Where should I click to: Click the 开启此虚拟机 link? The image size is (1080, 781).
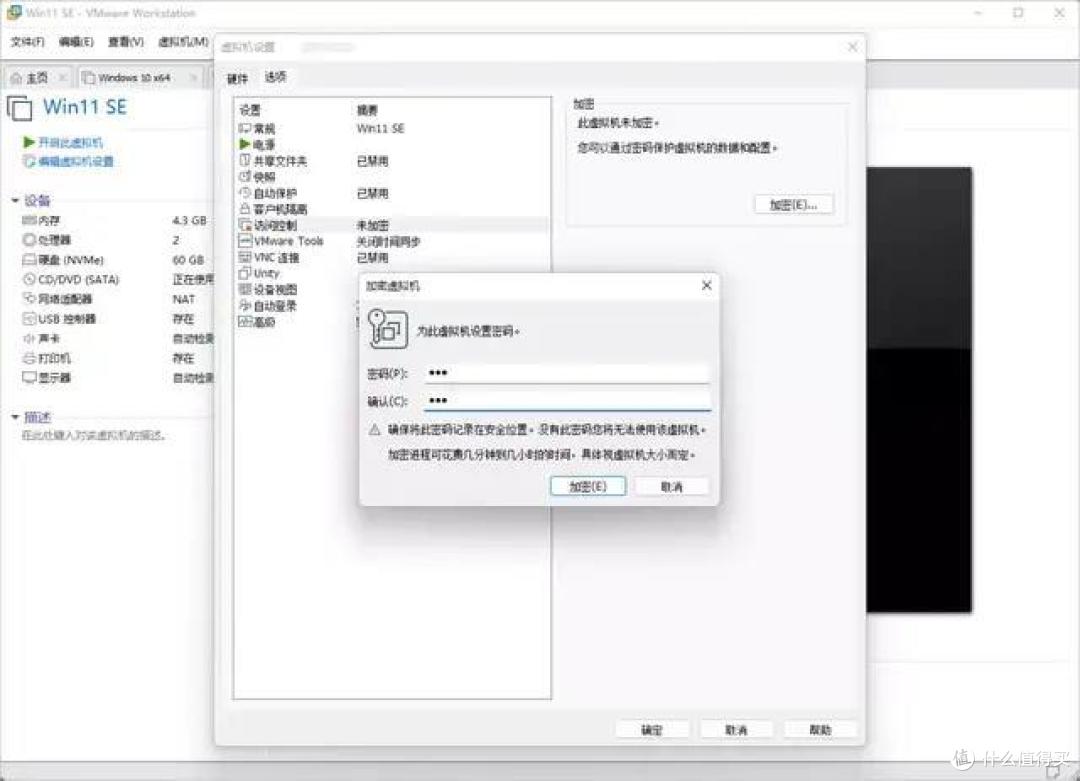[70, 143]
